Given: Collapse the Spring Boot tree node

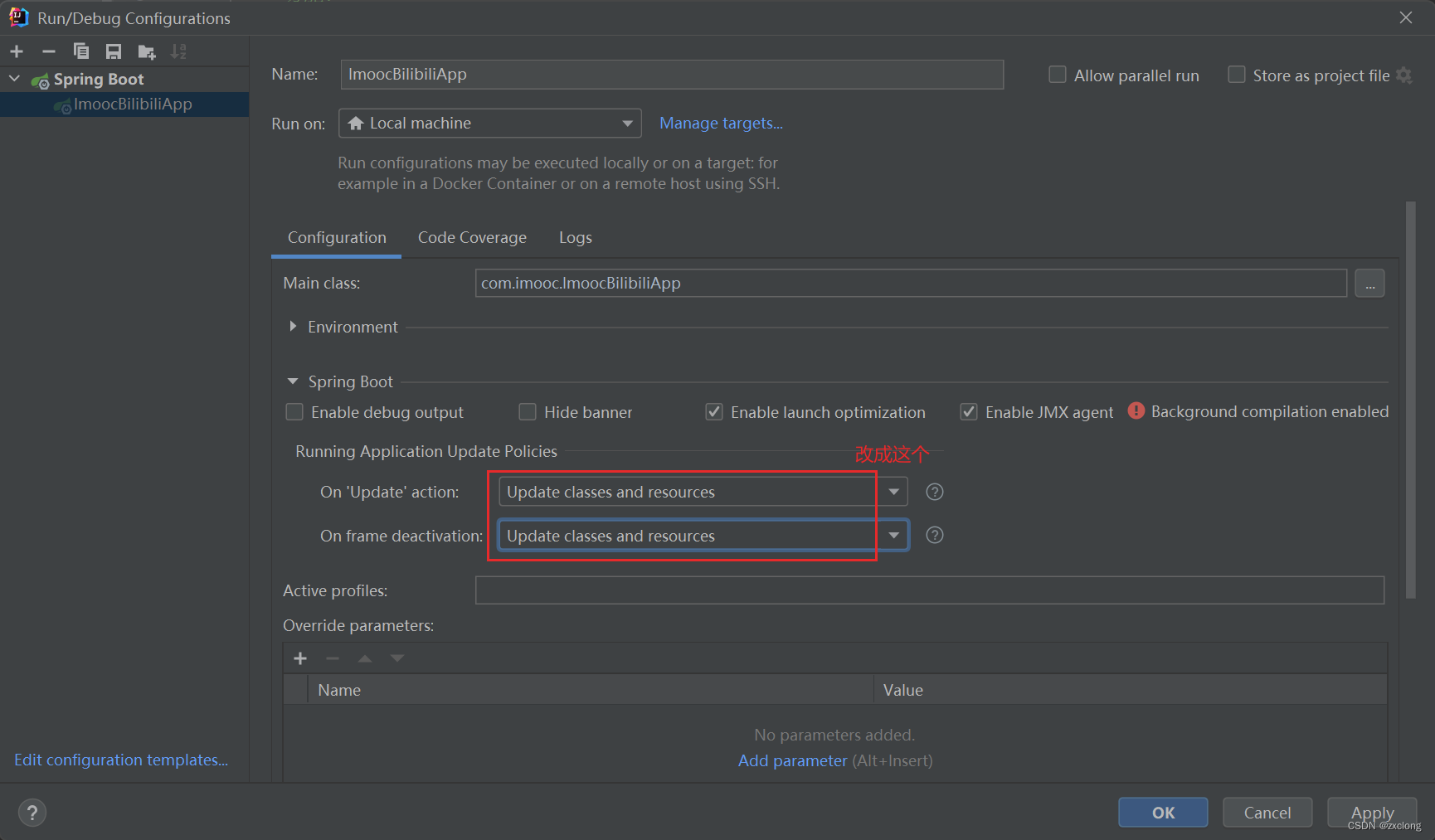Looking at the screenshot, I should (x=15, y=79).
